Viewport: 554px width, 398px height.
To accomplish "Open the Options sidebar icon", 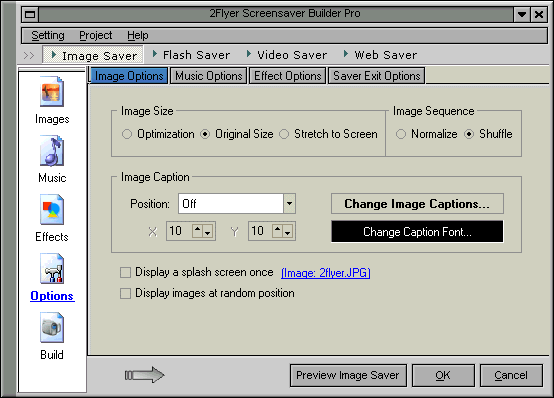I will (x=52, y=269).
